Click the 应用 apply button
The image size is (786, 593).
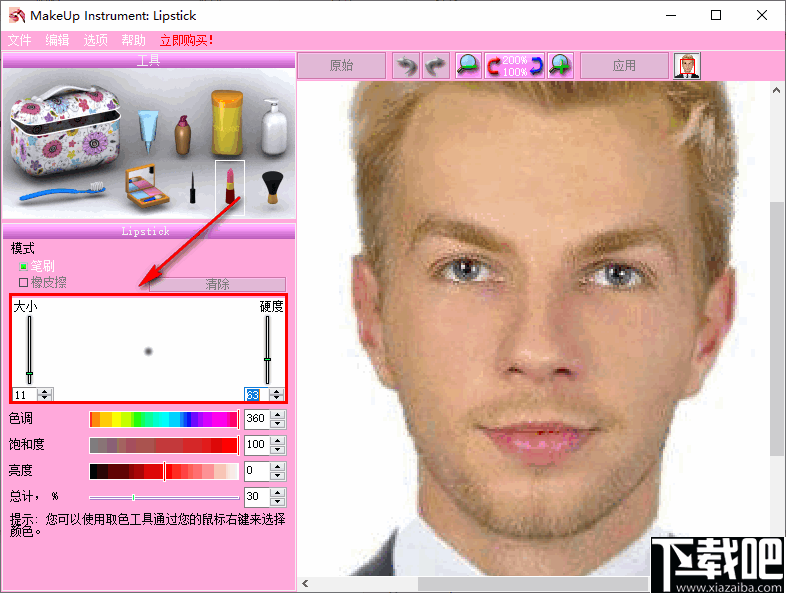pos(624,66)
